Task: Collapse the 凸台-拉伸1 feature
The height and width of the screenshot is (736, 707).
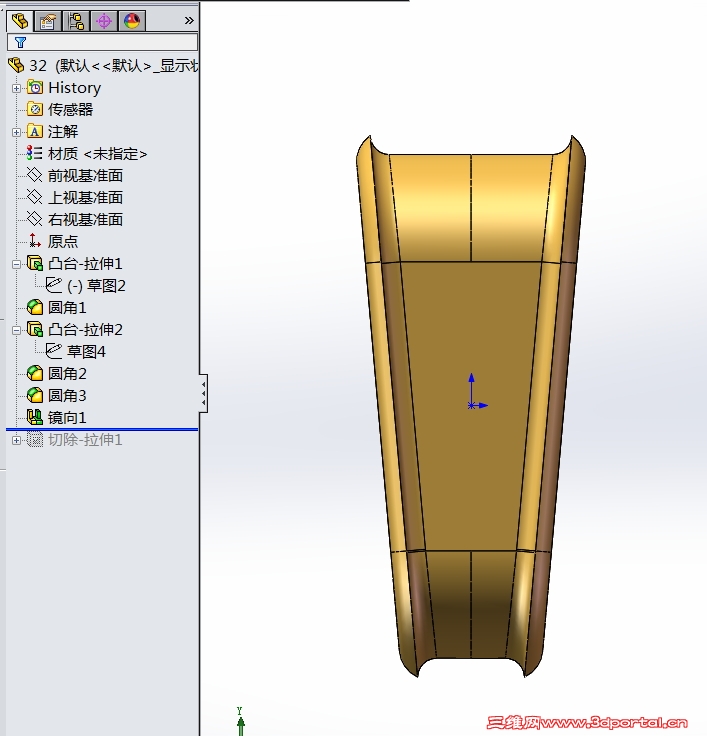Action: (16, 264)
